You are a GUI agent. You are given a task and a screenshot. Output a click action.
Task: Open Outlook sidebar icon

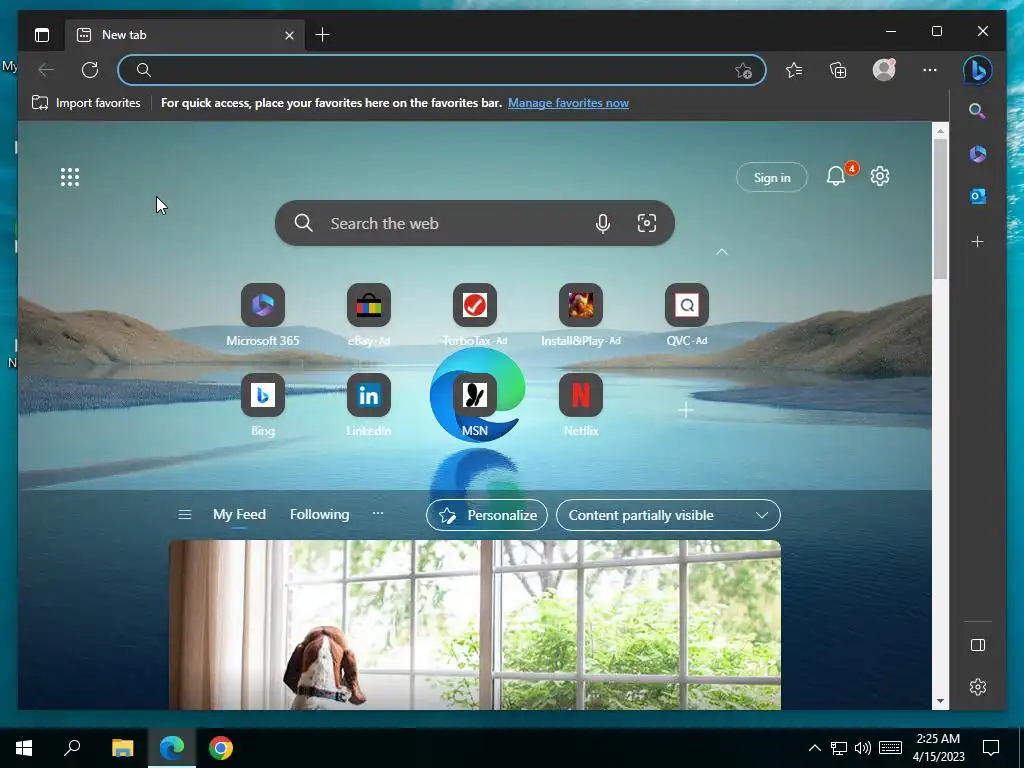click(x=978, y=196)
